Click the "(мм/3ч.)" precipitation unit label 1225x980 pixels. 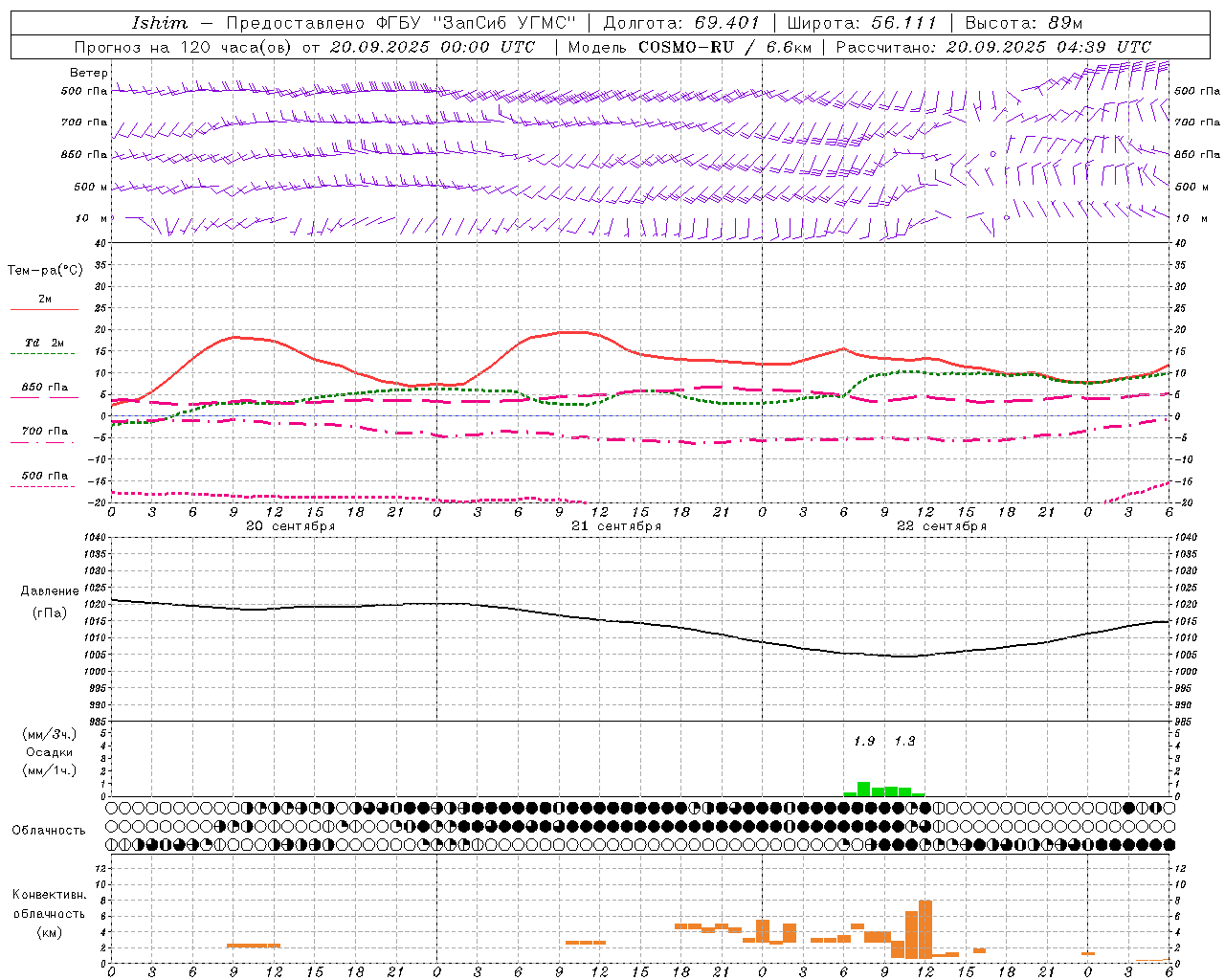pyautogui.click(x=50, y=734)
